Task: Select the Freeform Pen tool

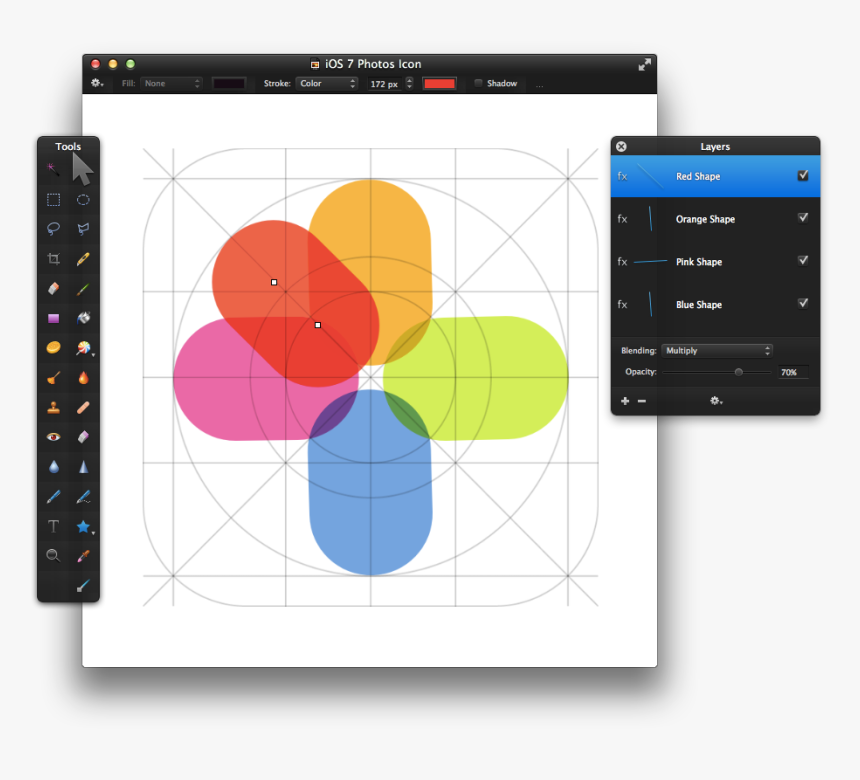Action: pos(83,497)
